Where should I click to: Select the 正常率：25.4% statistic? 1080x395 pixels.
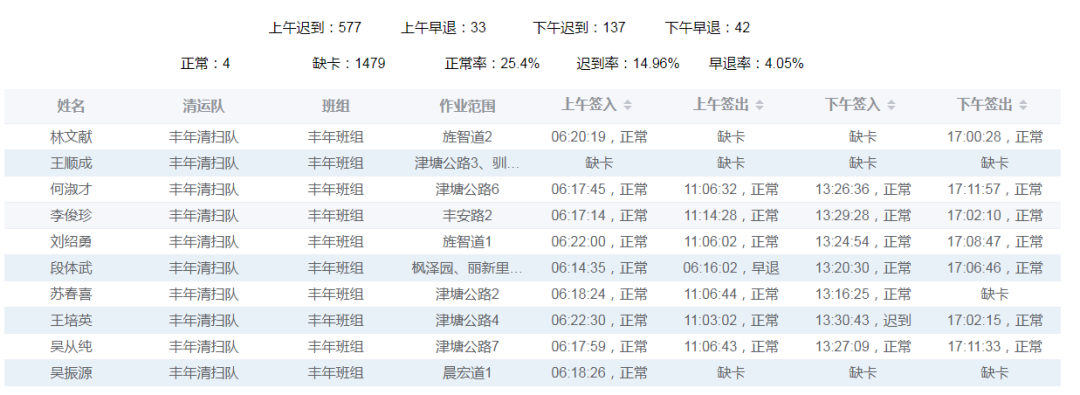click(x=492, y=63)
